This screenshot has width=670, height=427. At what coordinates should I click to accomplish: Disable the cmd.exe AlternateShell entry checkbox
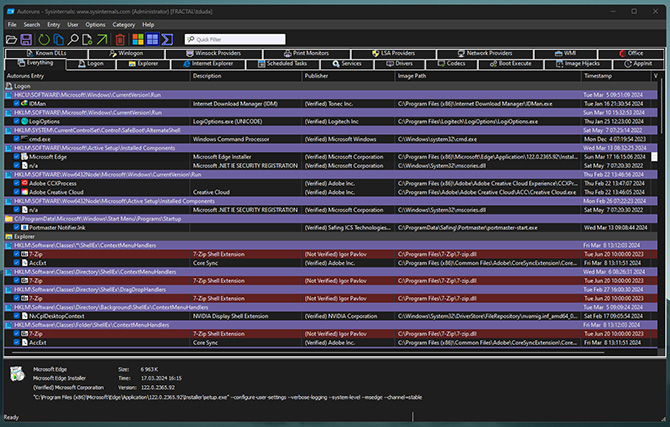tap(16, 139)
